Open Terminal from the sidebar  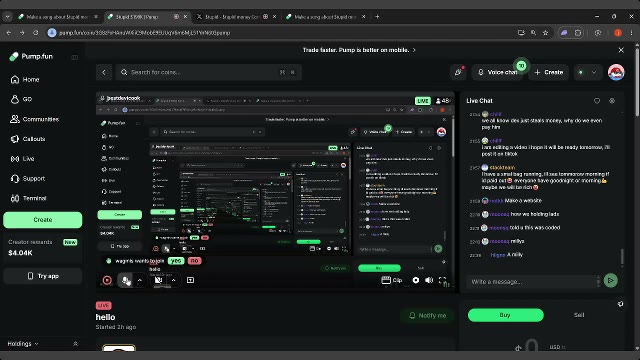click(x=29, y=198)
